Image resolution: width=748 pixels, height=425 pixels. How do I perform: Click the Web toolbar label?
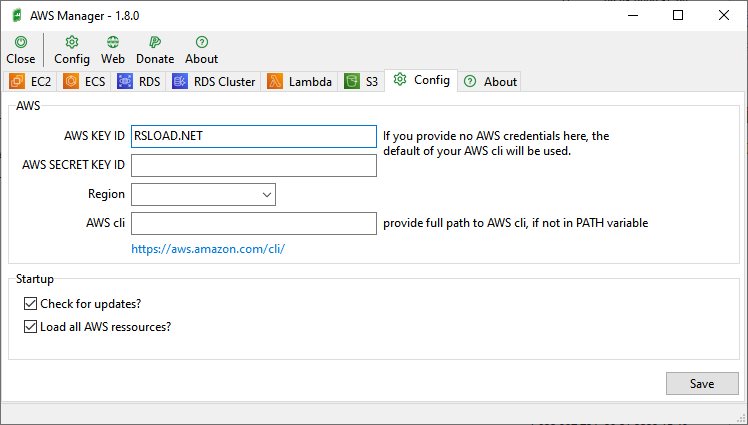[113, 59]
